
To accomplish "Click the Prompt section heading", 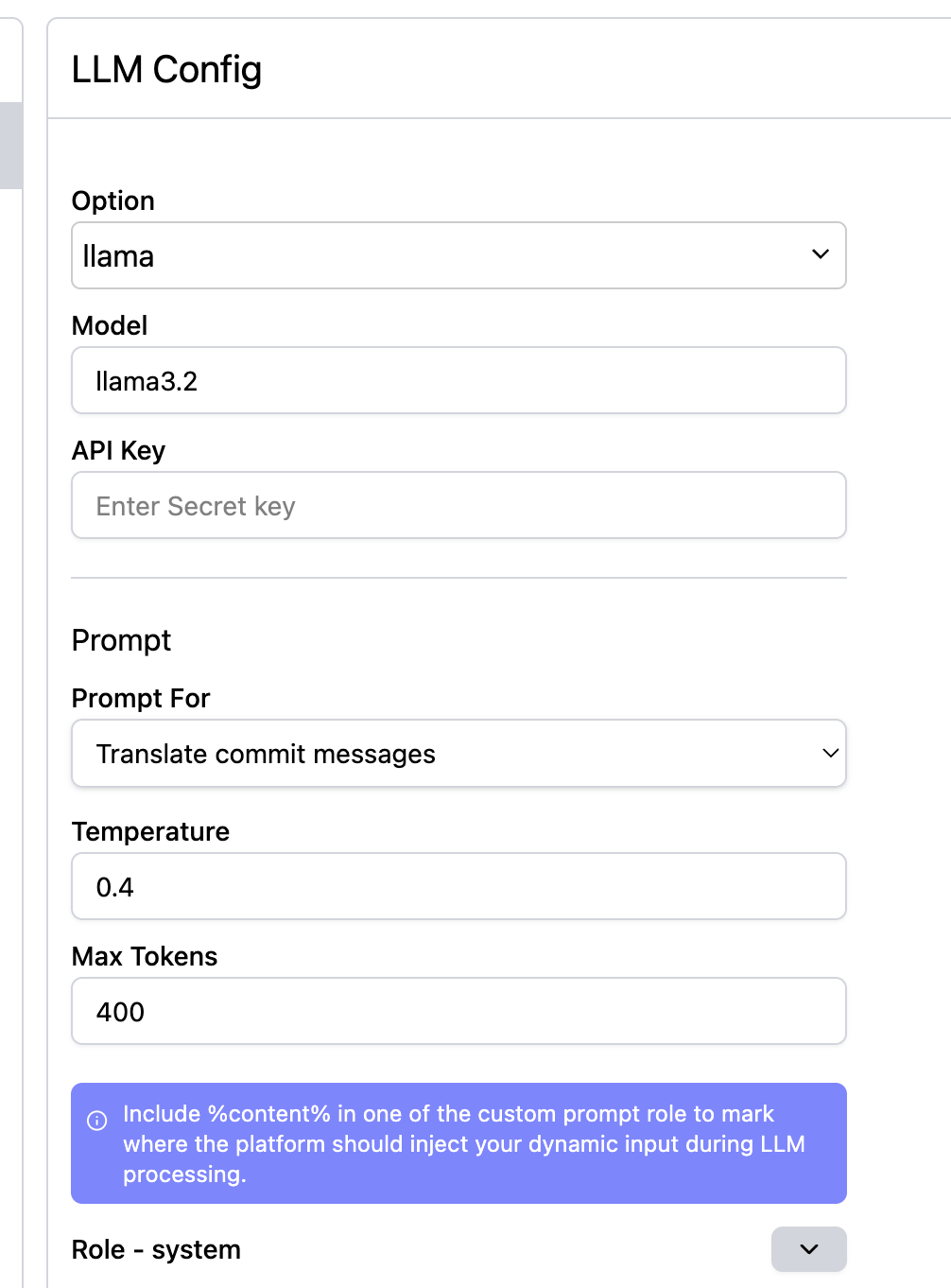I will 121,640.
